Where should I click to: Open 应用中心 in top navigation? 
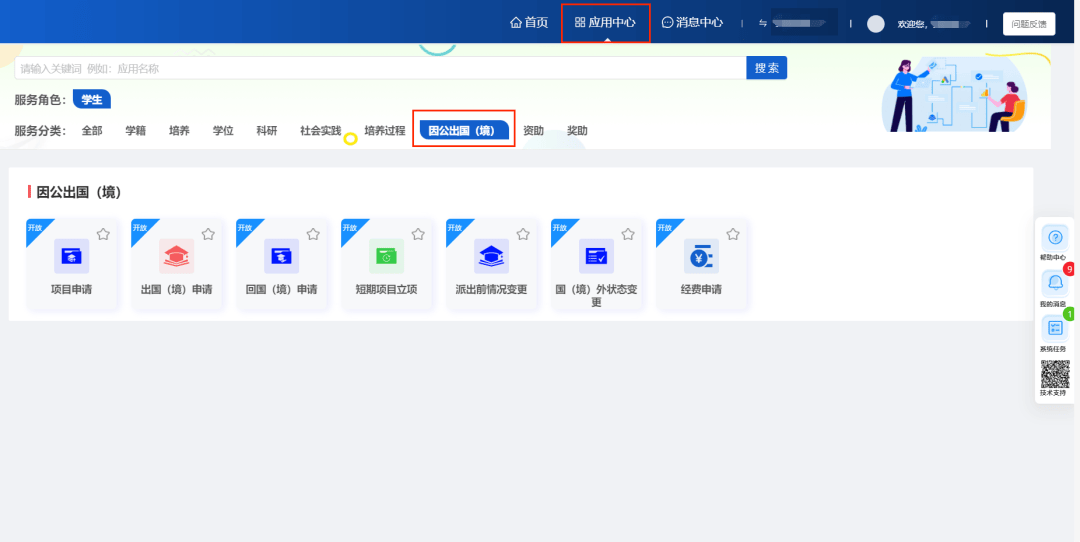(x=605, y=22)
